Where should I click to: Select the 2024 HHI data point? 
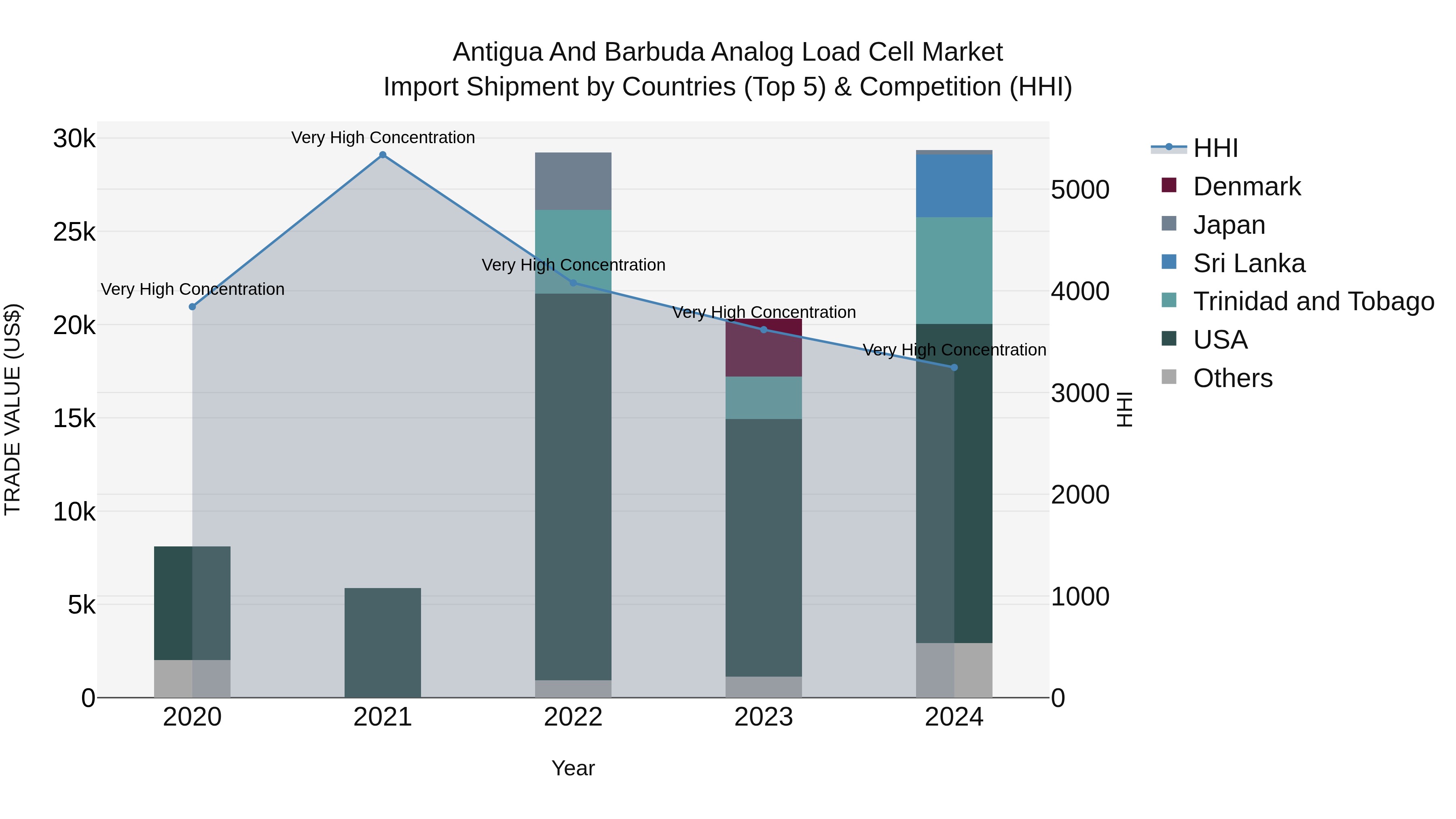[954, 367]
